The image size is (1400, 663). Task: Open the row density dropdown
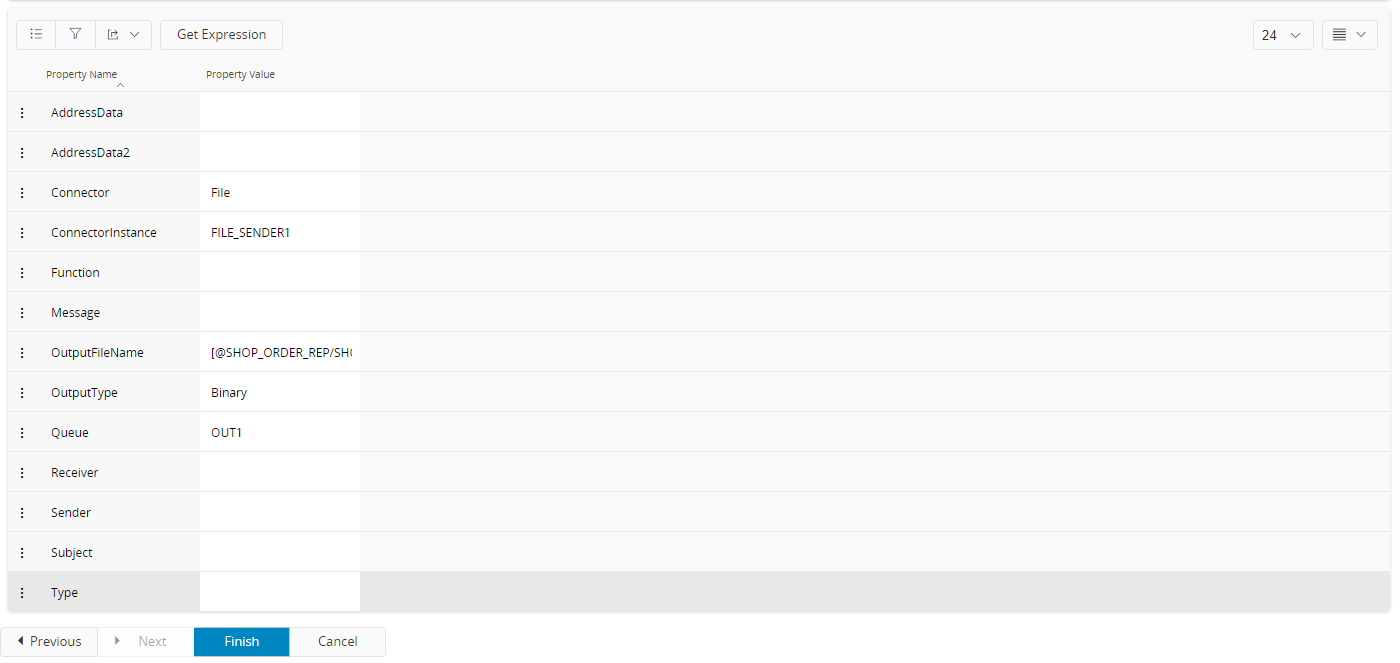(1349, 35)
